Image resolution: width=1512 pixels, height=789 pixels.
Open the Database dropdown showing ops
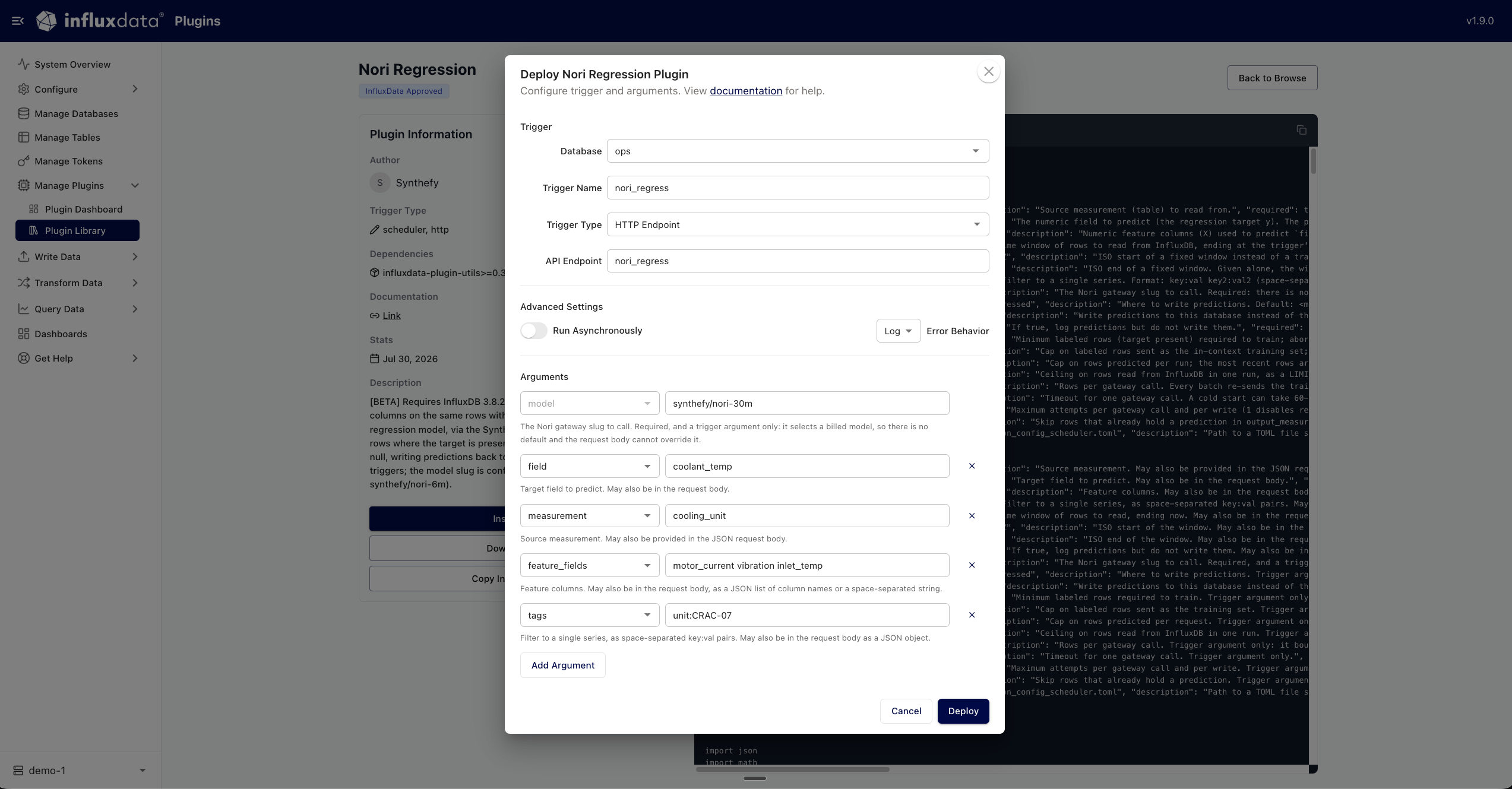pos(798,151)
